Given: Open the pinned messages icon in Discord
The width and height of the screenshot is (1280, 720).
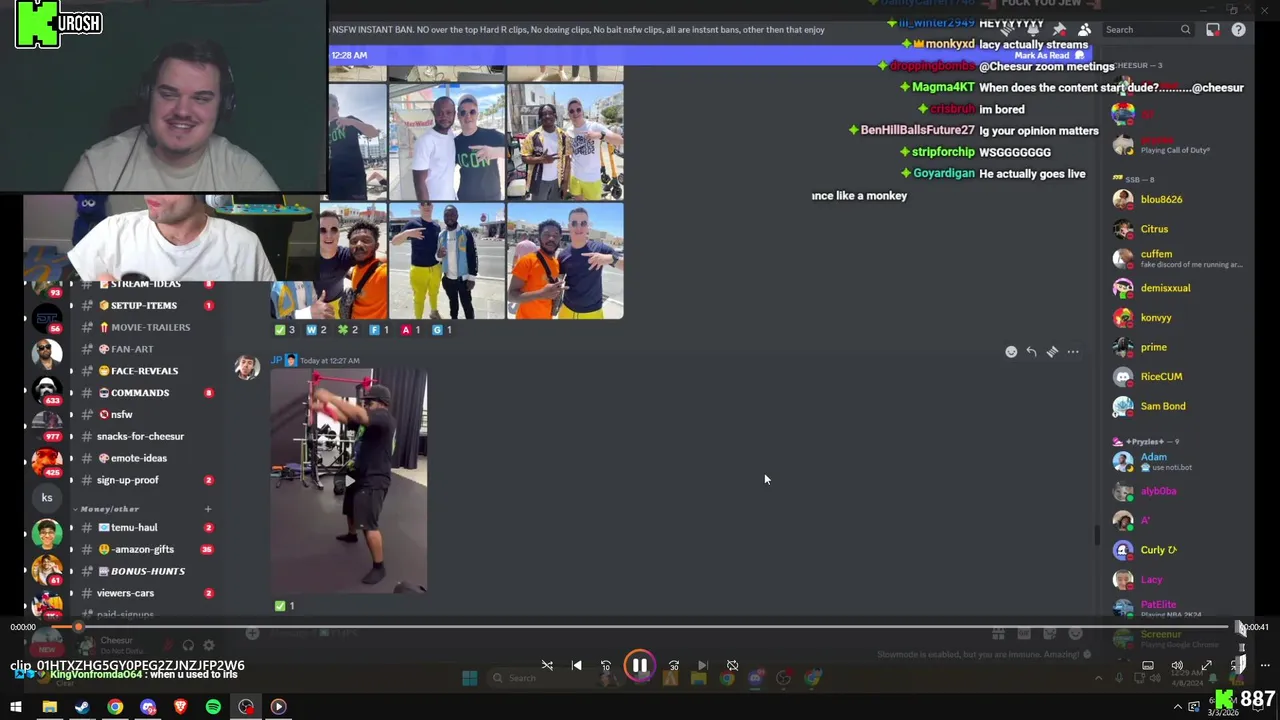Looking at the screenshot, I should pos(1059,30).
